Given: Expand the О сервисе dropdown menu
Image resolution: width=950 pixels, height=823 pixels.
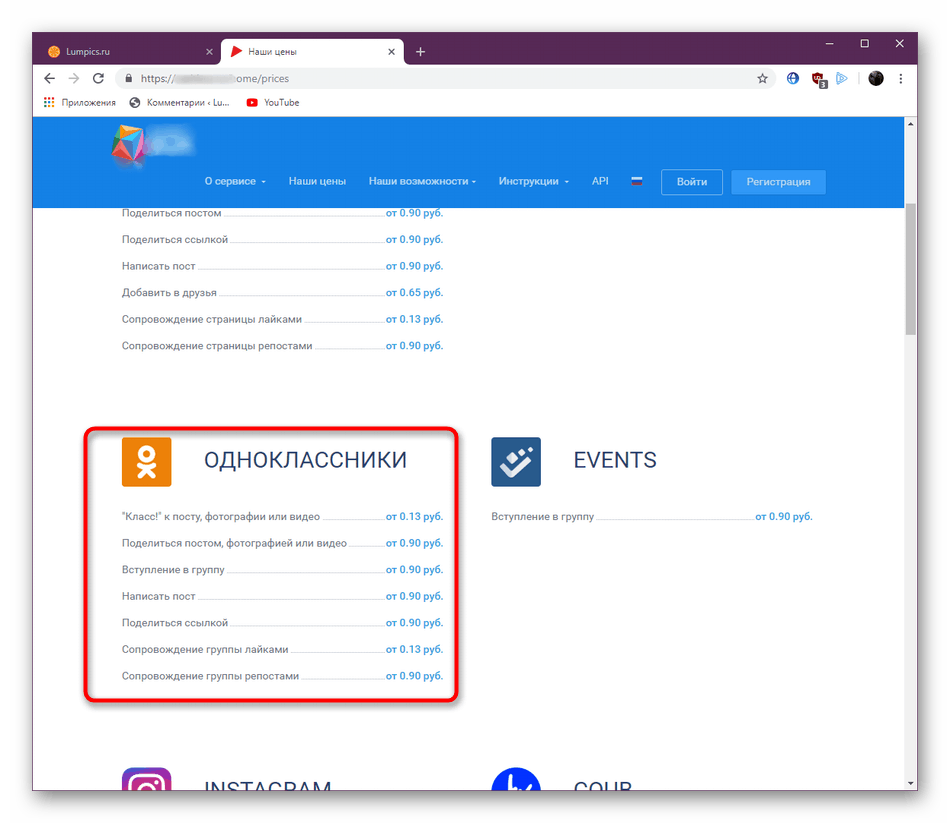Looking at the screenshot, I should [235, 181].
